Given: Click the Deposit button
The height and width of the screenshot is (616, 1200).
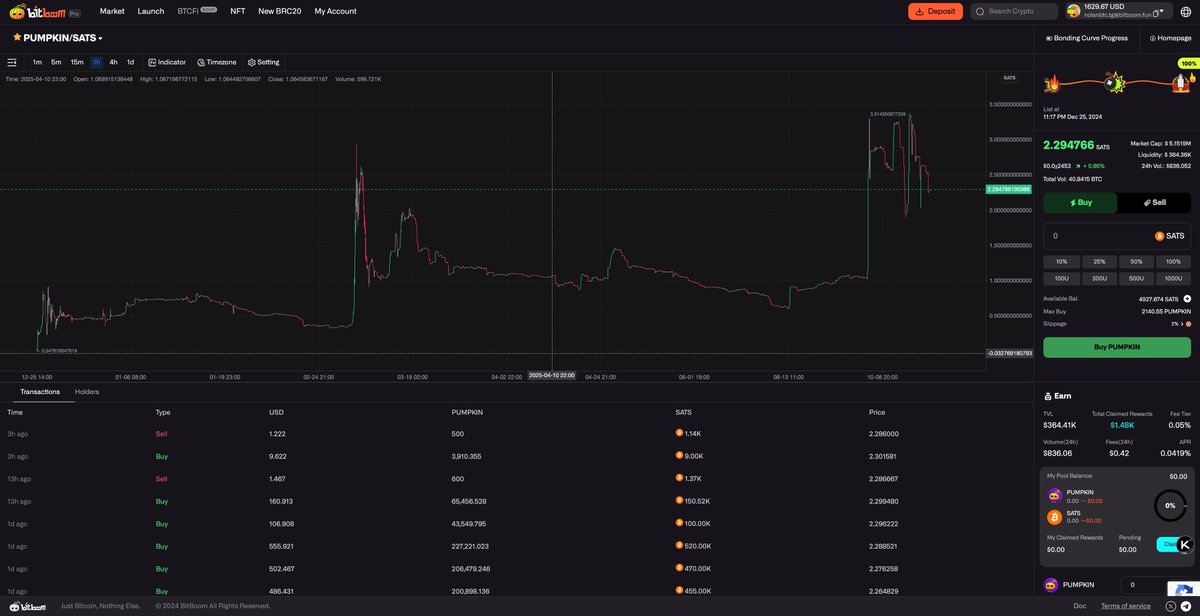Looking at the screenshot, I should coord(935,11).
